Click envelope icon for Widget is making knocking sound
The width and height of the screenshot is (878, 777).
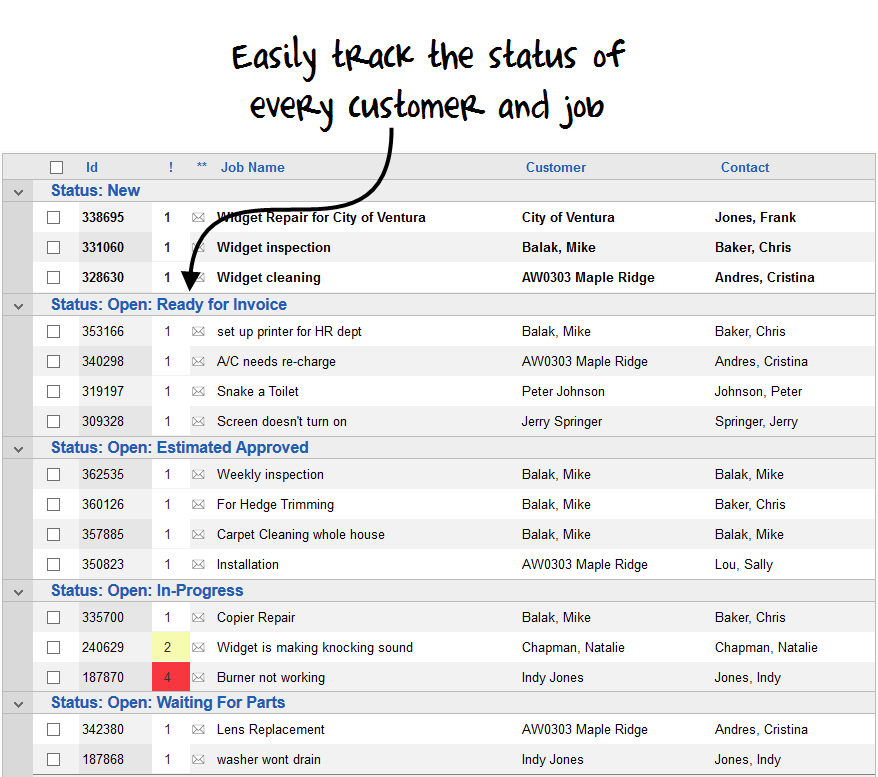pos(198,648)
